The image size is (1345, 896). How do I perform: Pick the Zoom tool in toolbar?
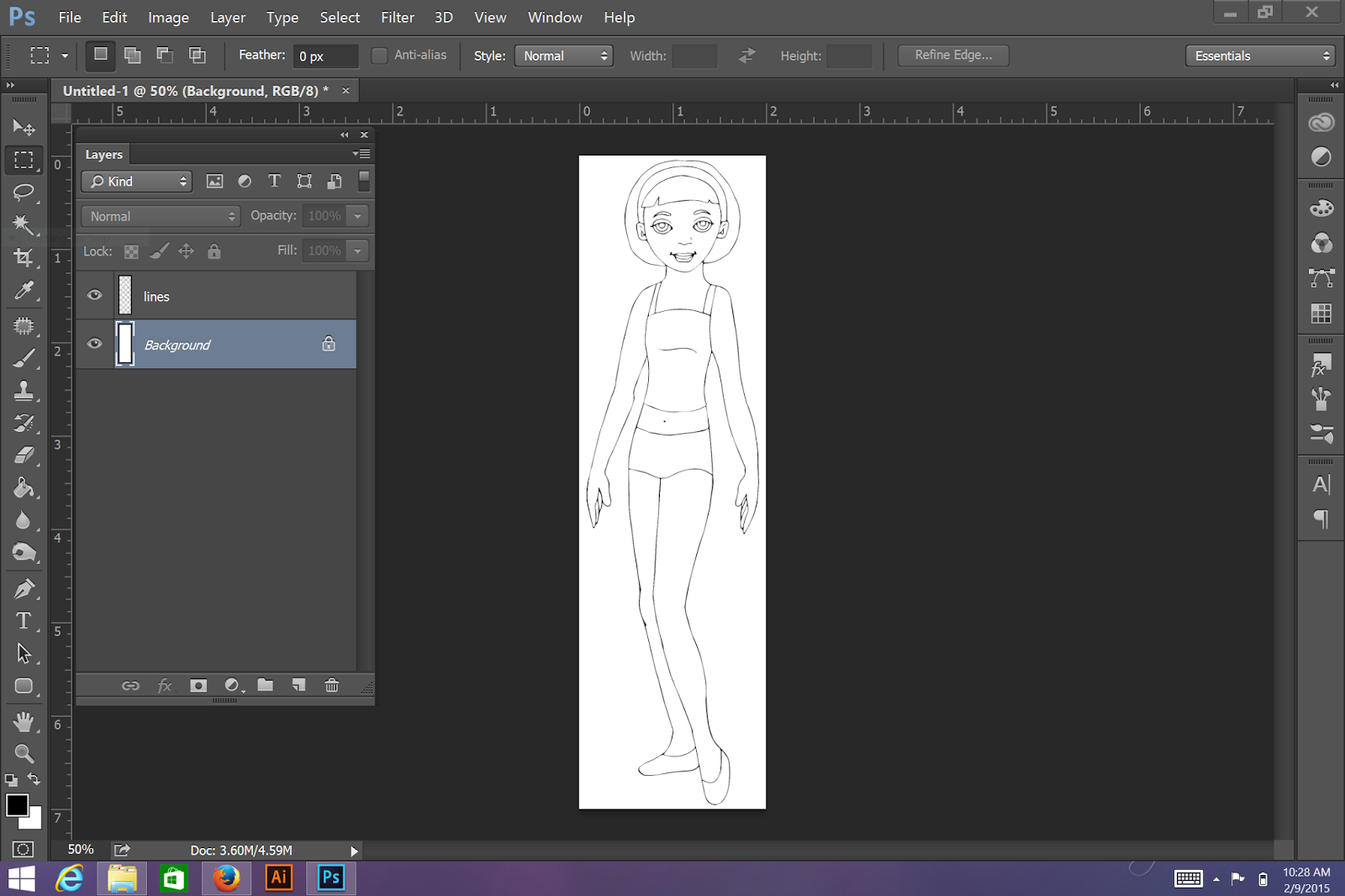(24, 753)
